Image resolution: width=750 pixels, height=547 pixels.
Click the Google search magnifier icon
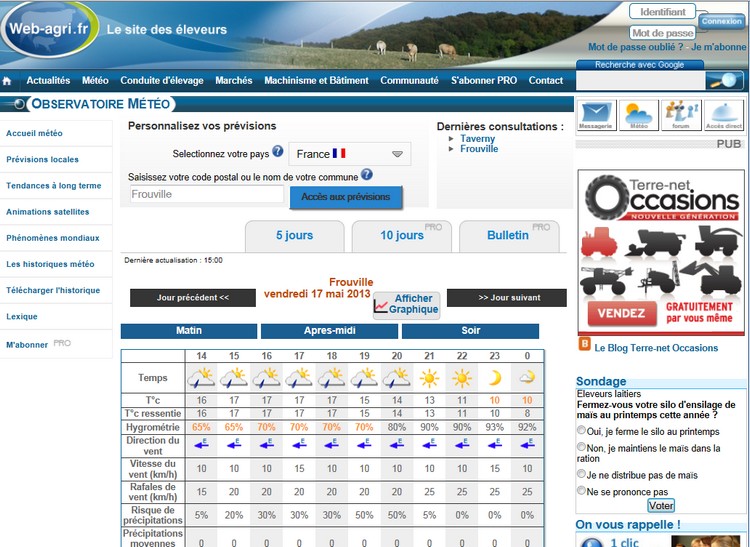[x=724, y=81]
